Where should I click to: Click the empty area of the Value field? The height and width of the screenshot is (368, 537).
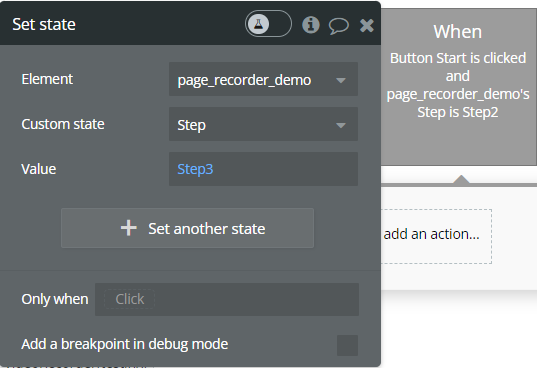coord(286,169)
